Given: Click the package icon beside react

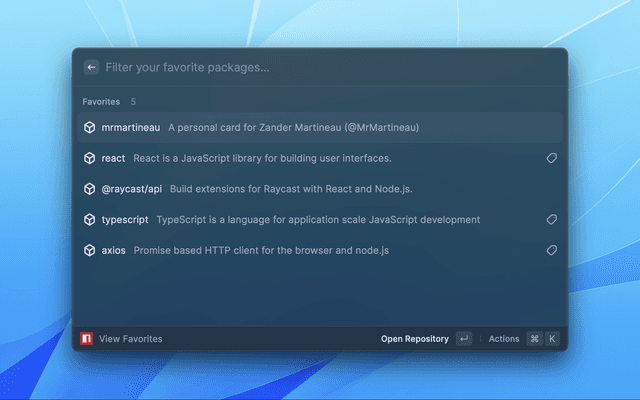Looking at the screenshot, I should pos(89,158).
